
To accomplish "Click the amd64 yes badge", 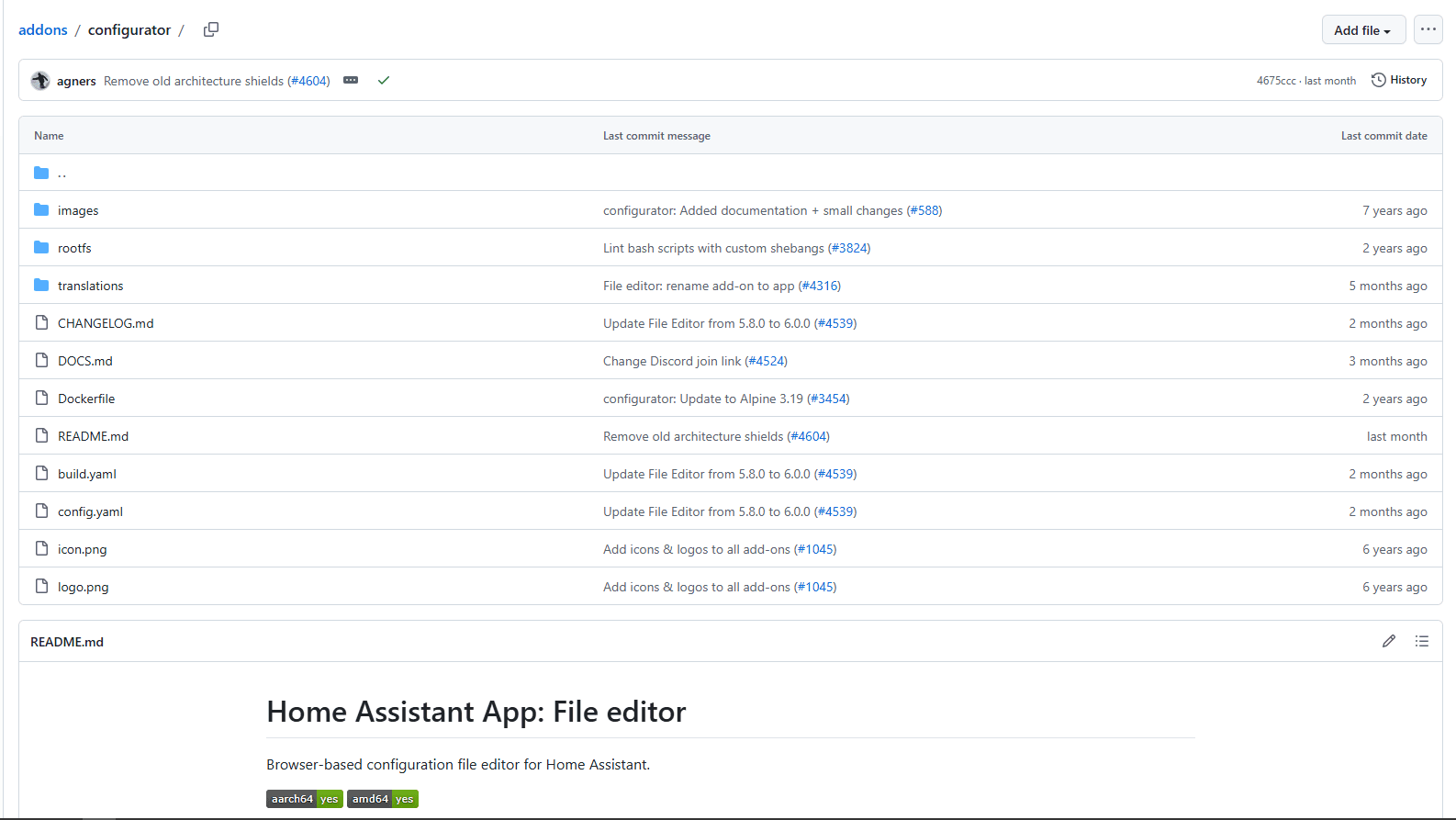I will click(x=383, y=799).
